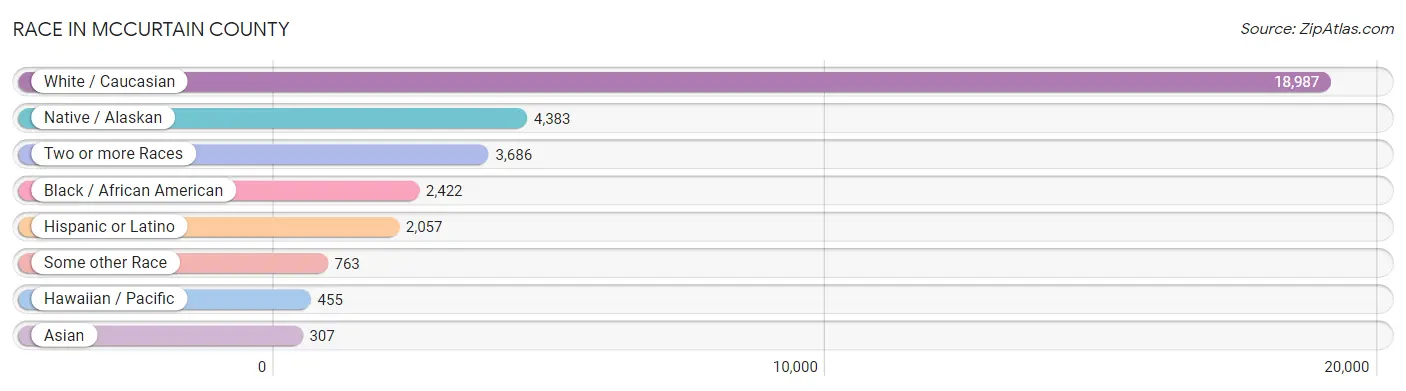Click the White / Caucasian label pill
The height and width of the screenshot is (391, 1406).
pos(104,82)
